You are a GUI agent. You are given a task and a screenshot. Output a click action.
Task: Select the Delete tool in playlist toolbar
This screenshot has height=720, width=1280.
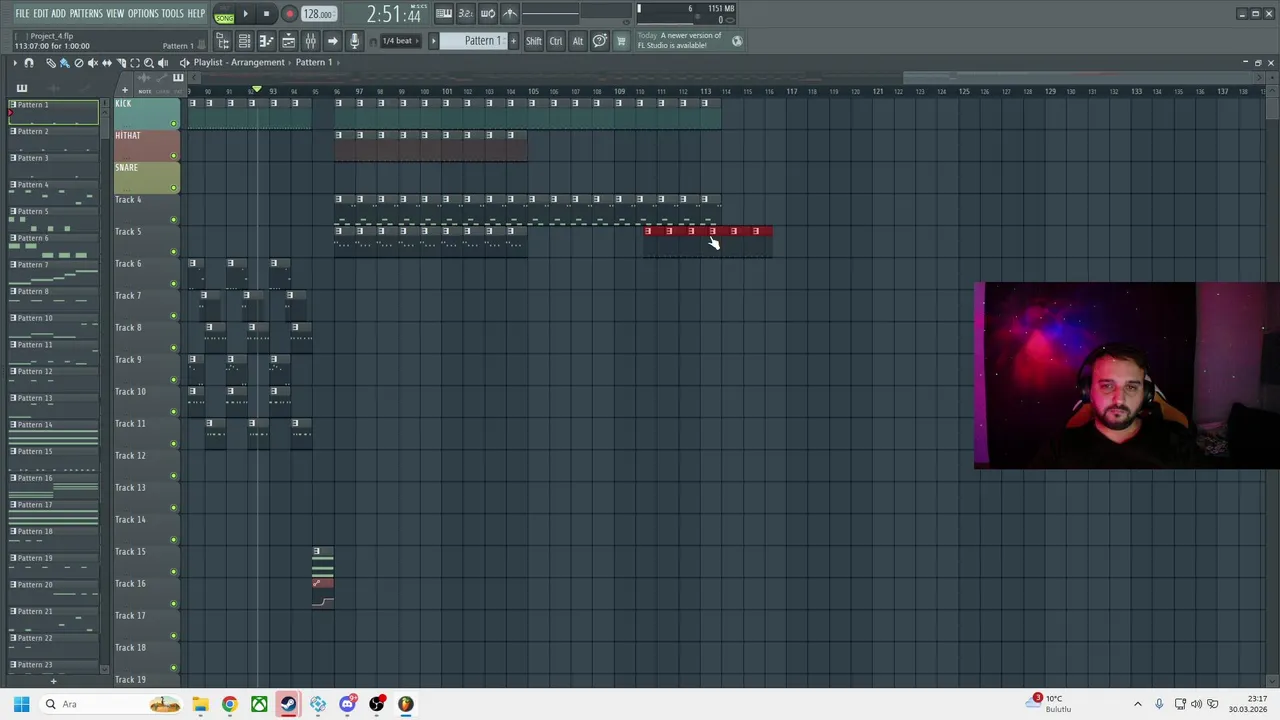click(79, 63)
